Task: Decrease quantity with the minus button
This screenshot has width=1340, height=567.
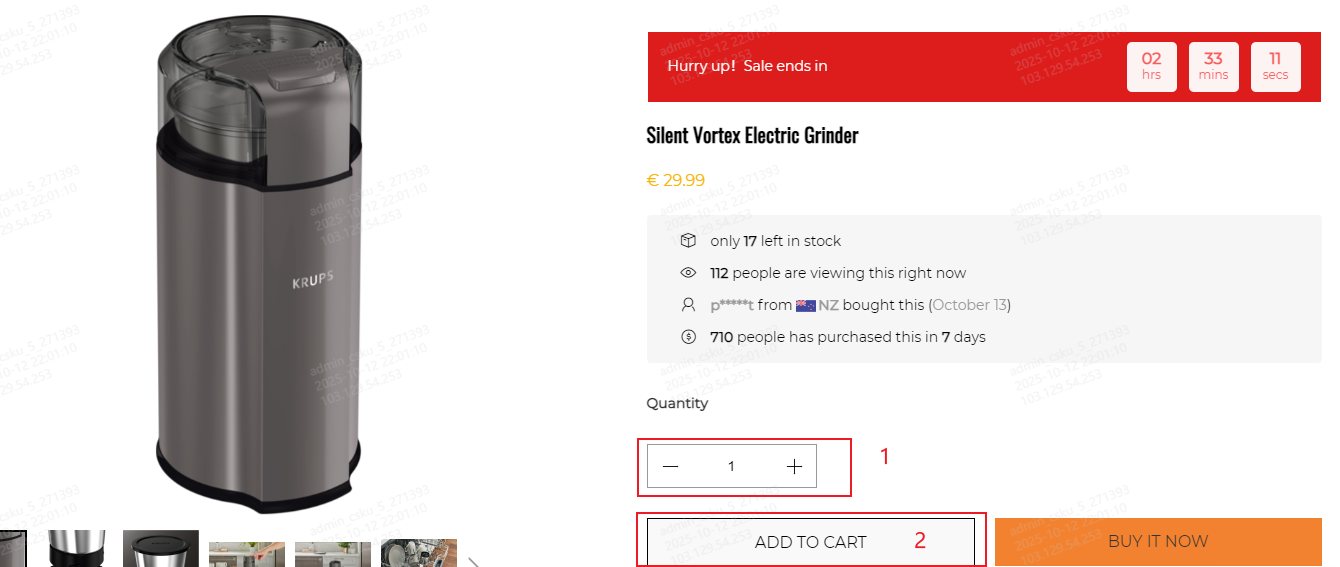Action: coord(671,466)
